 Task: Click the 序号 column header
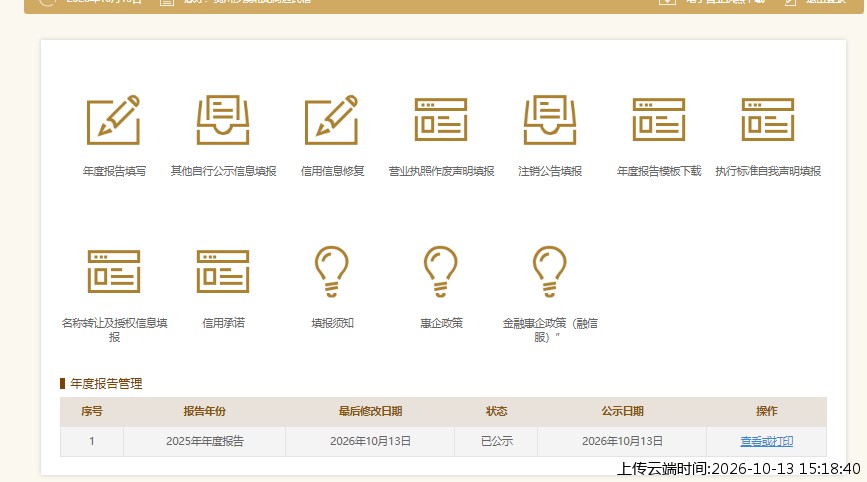click(x=92, y=411)
